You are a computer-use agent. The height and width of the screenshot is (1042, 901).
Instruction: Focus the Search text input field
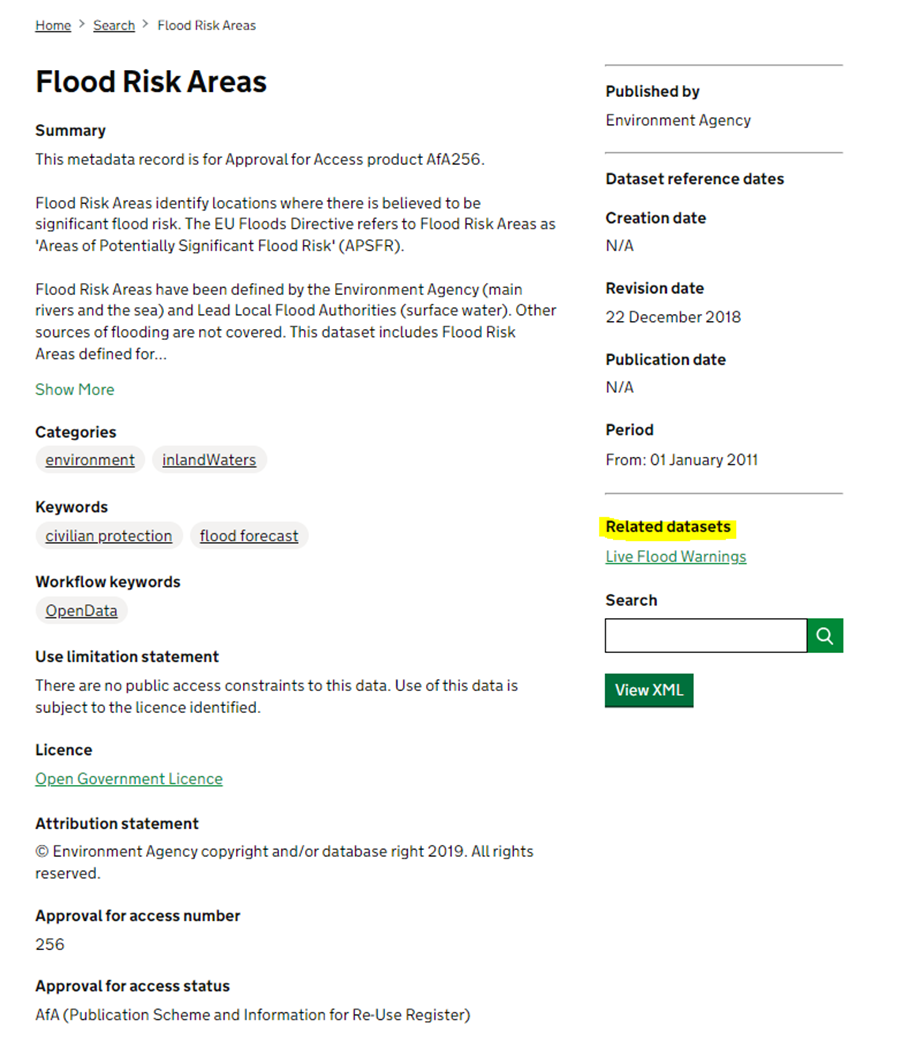click(706, 636)
